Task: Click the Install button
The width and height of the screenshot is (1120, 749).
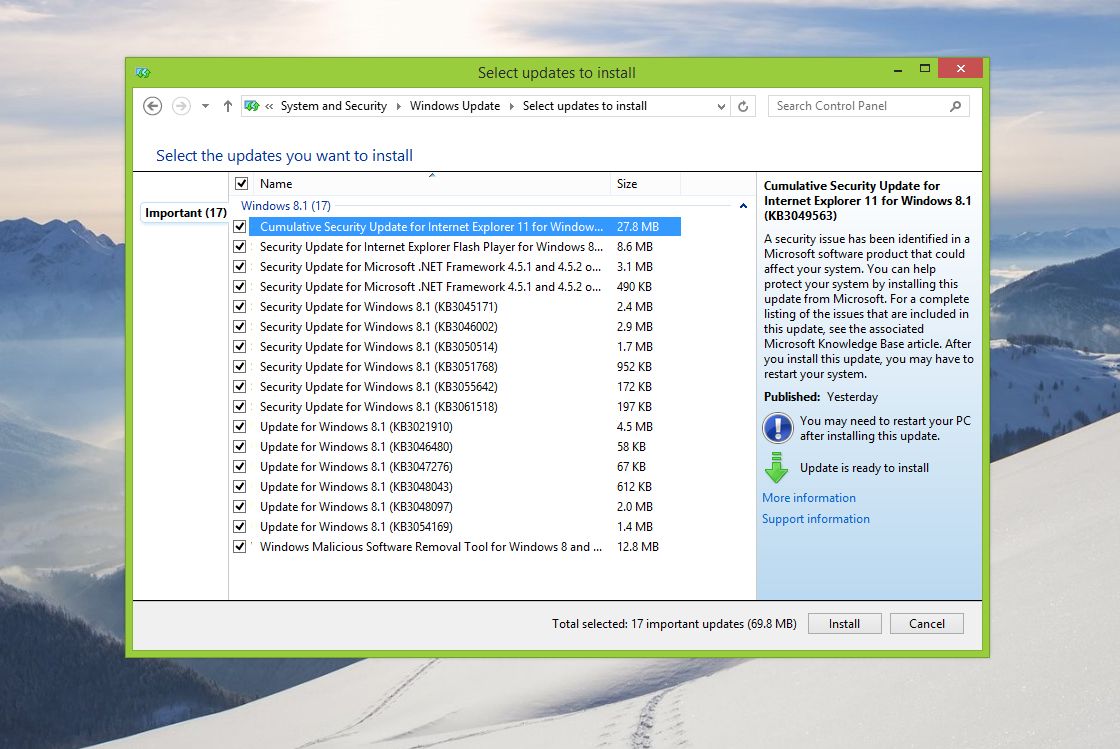Action: tap(844, 623)
